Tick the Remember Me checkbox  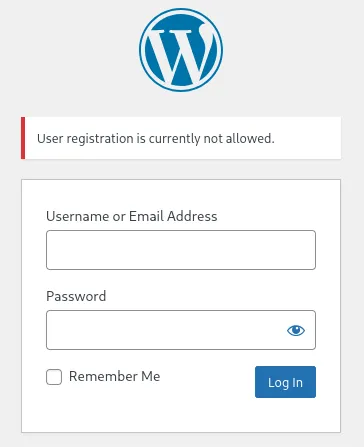[54, 377]
